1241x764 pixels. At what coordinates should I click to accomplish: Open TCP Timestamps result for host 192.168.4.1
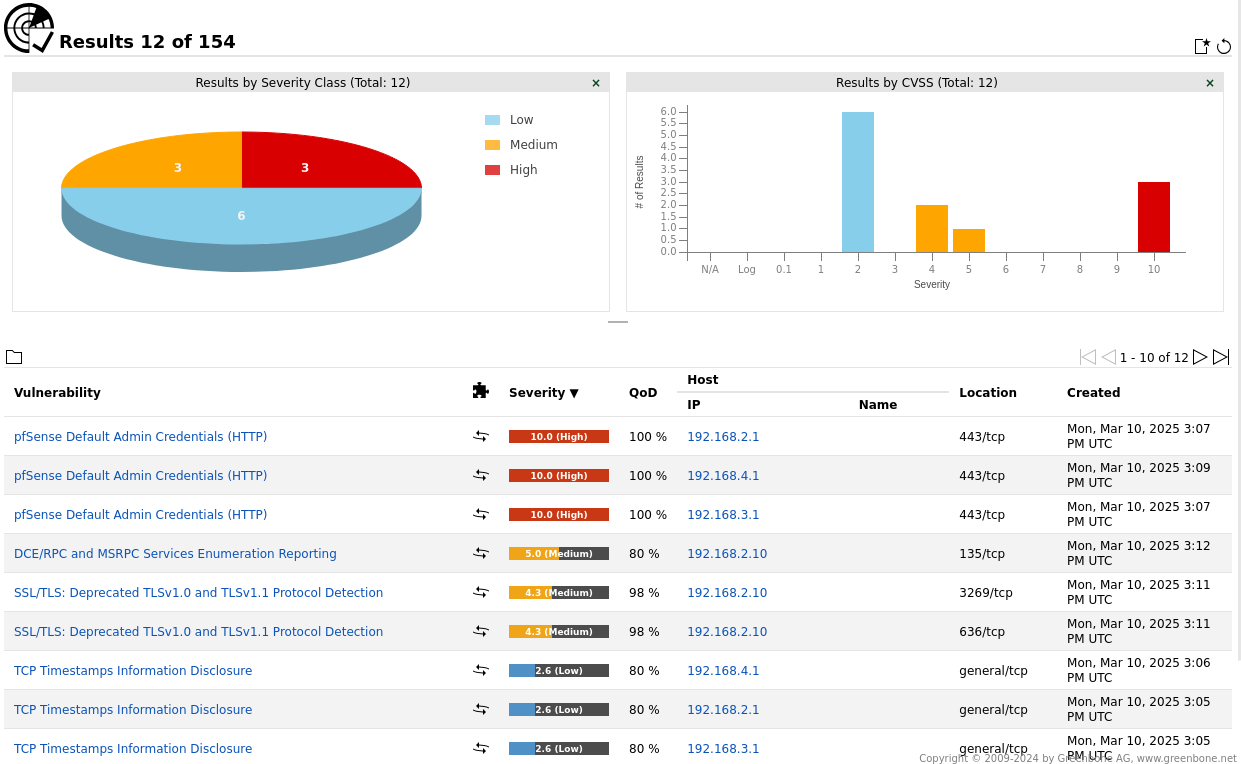(x=133, y=671)
